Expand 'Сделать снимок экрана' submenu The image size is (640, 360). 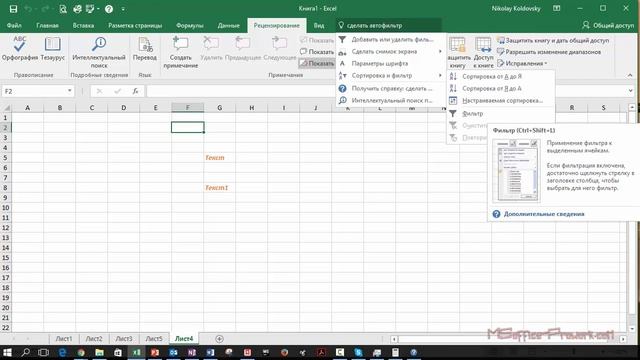coord(391,51)
